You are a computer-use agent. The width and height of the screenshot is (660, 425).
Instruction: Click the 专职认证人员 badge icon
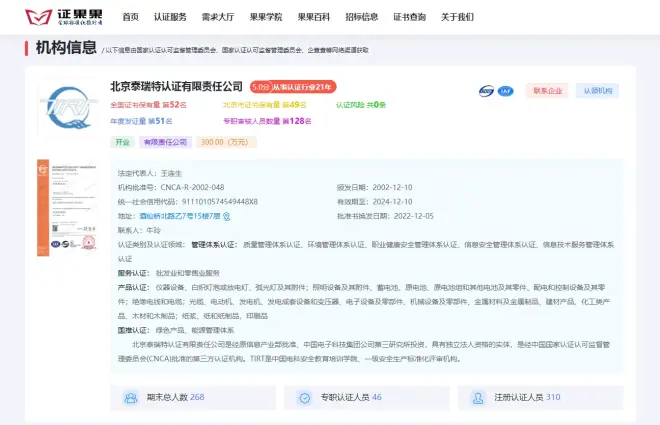coord(304,397)
